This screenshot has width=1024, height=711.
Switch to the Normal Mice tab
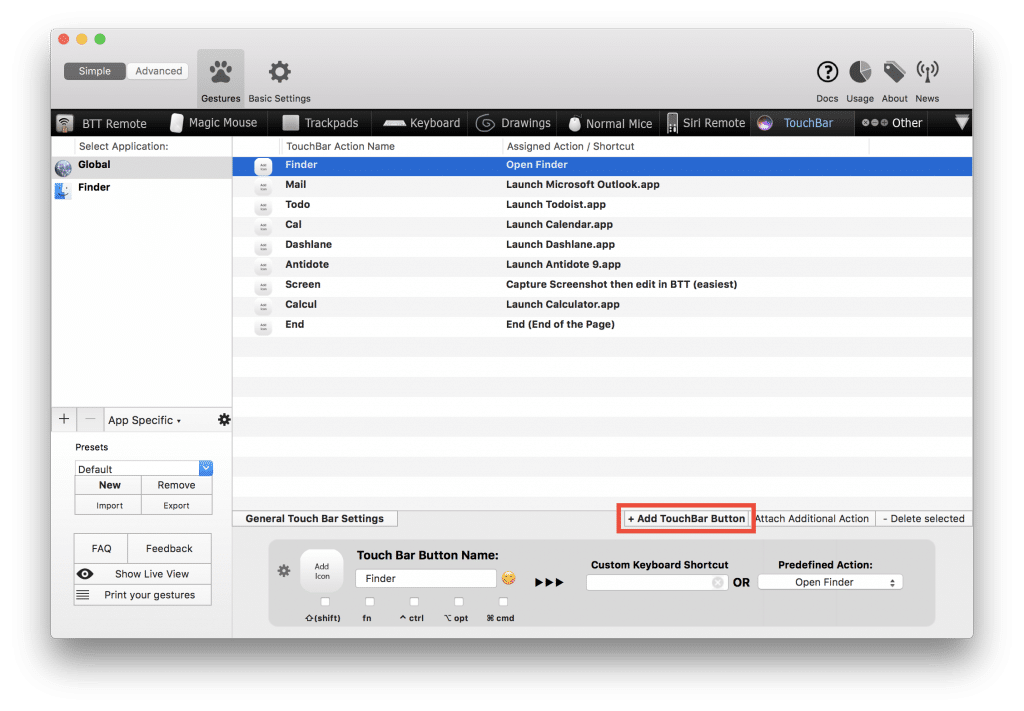610,123
